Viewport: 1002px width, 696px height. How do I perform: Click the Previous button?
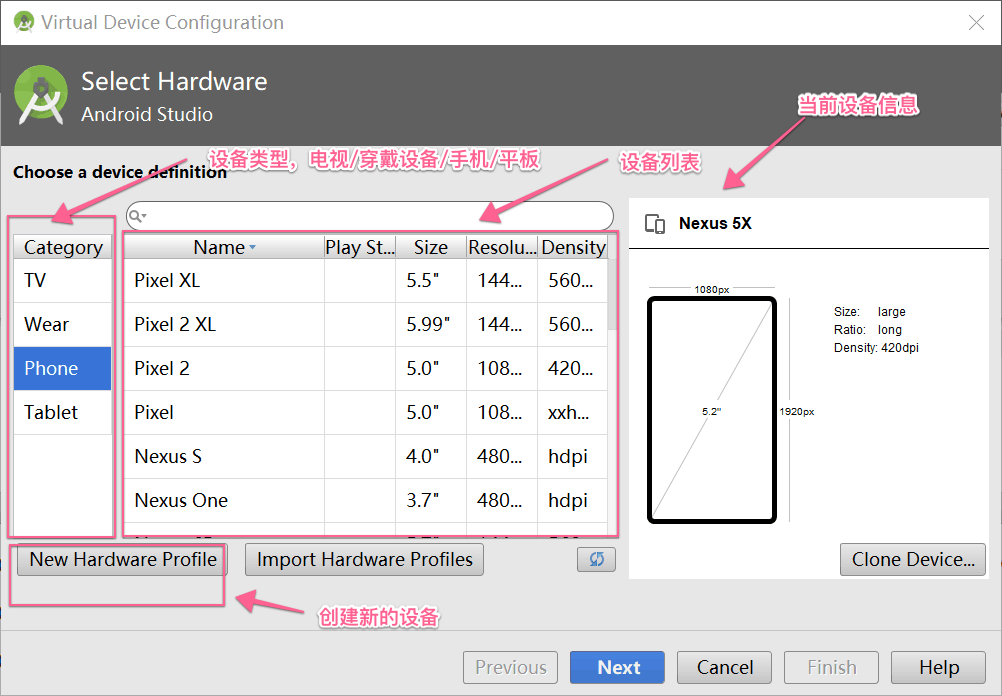pos(511,667)
